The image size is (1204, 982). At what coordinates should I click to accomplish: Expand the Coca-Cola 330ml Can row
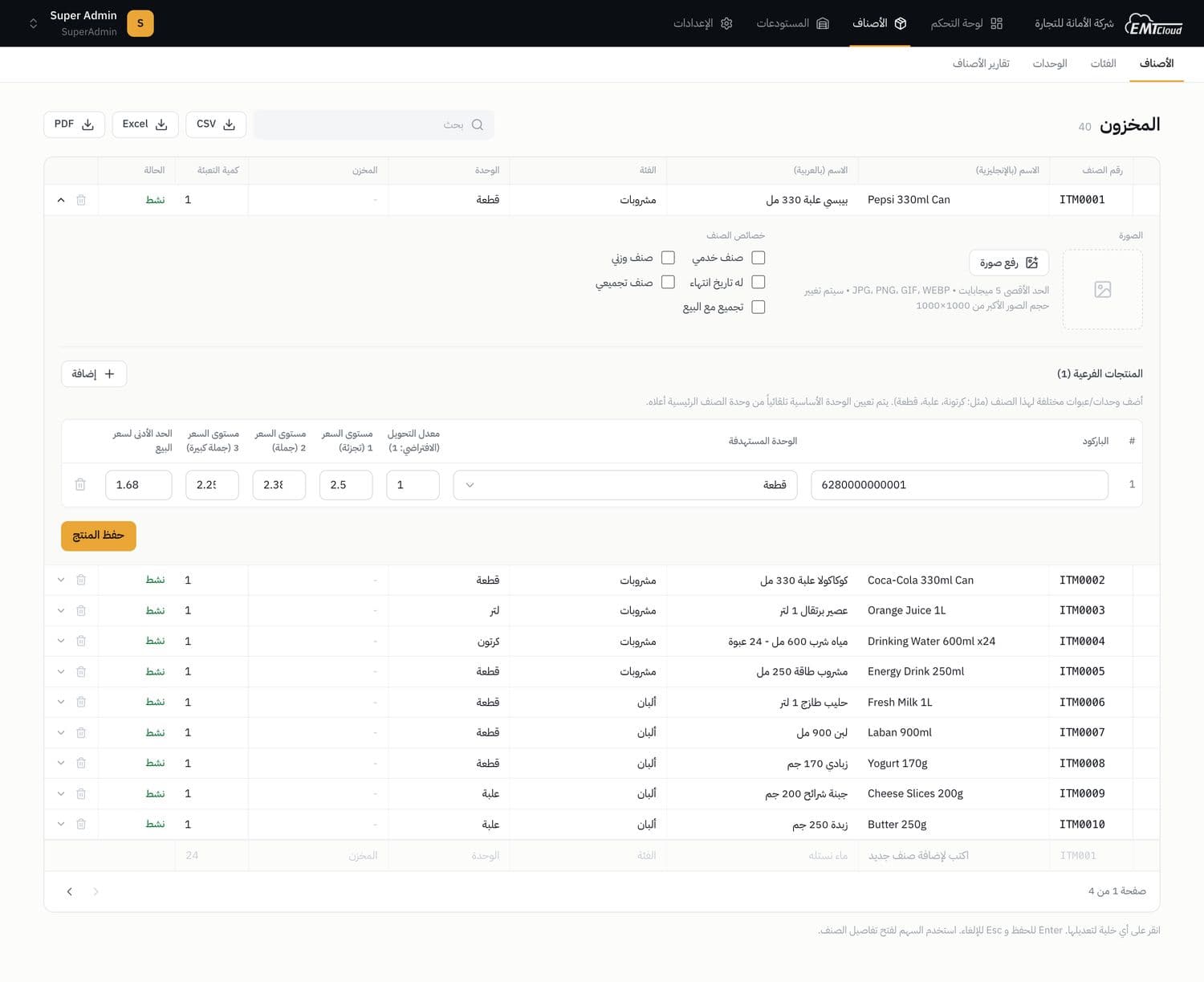click(61, 580)
